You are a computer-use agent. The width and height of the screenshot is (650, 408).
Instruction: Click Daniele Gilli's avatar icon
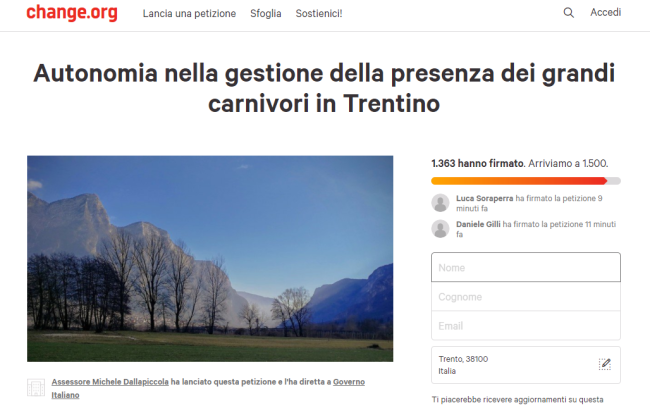pos(440,228)
